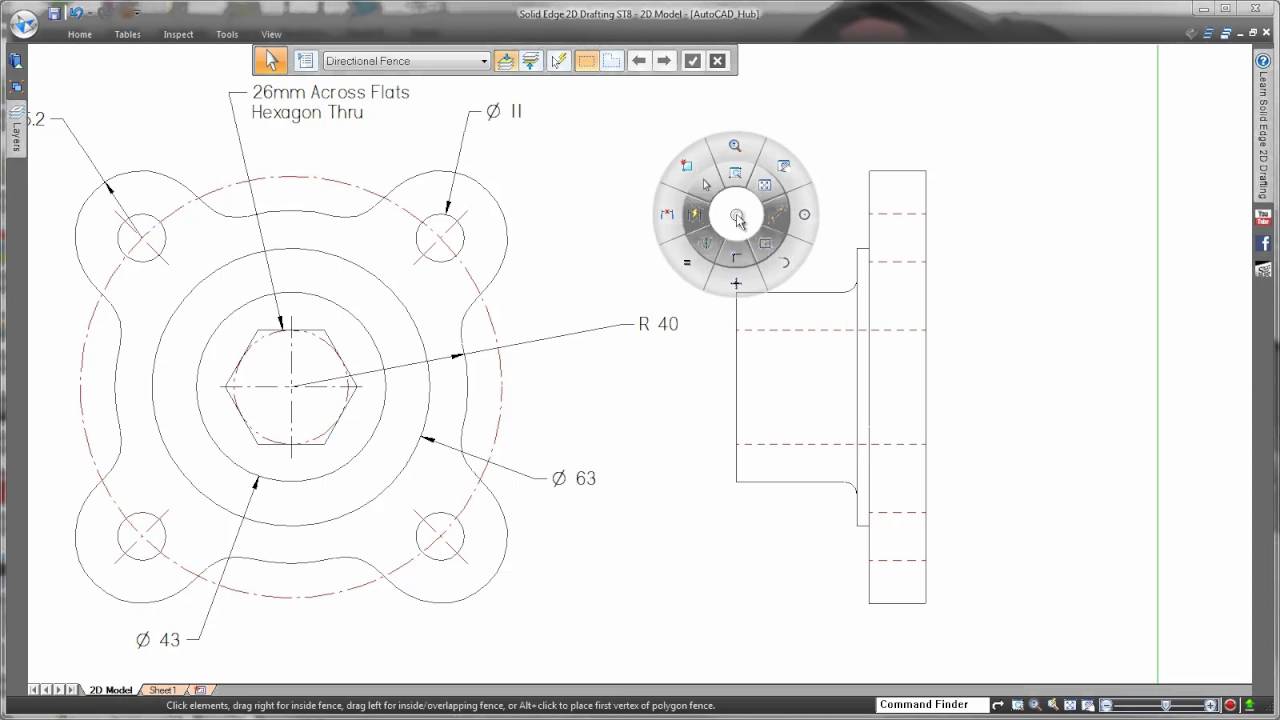Open the Tools ribbon tab
This screenshot has height=720, width=1280.
pos(227,34)
